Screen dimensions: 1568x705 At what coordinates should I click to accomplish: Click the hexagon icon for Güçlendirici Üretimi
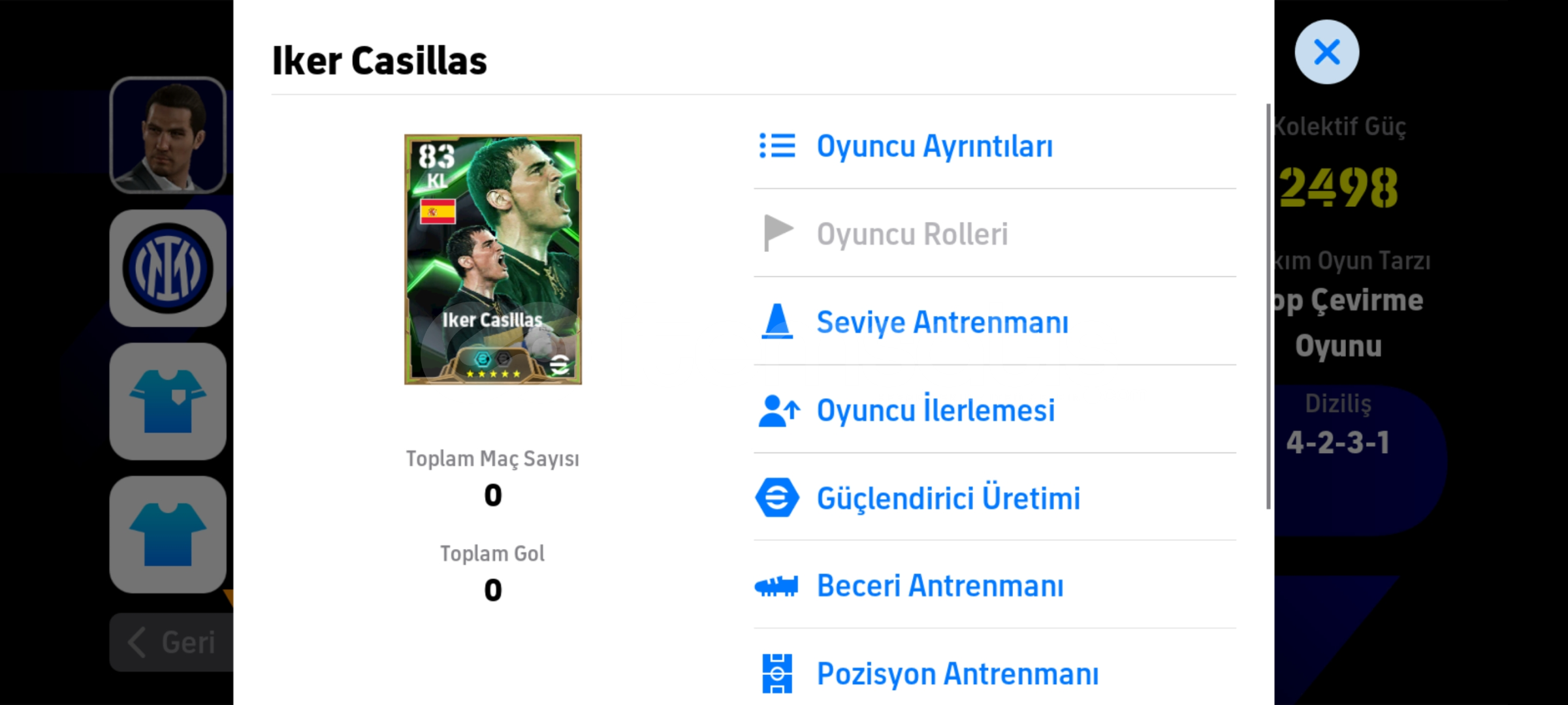pos(777,497)
